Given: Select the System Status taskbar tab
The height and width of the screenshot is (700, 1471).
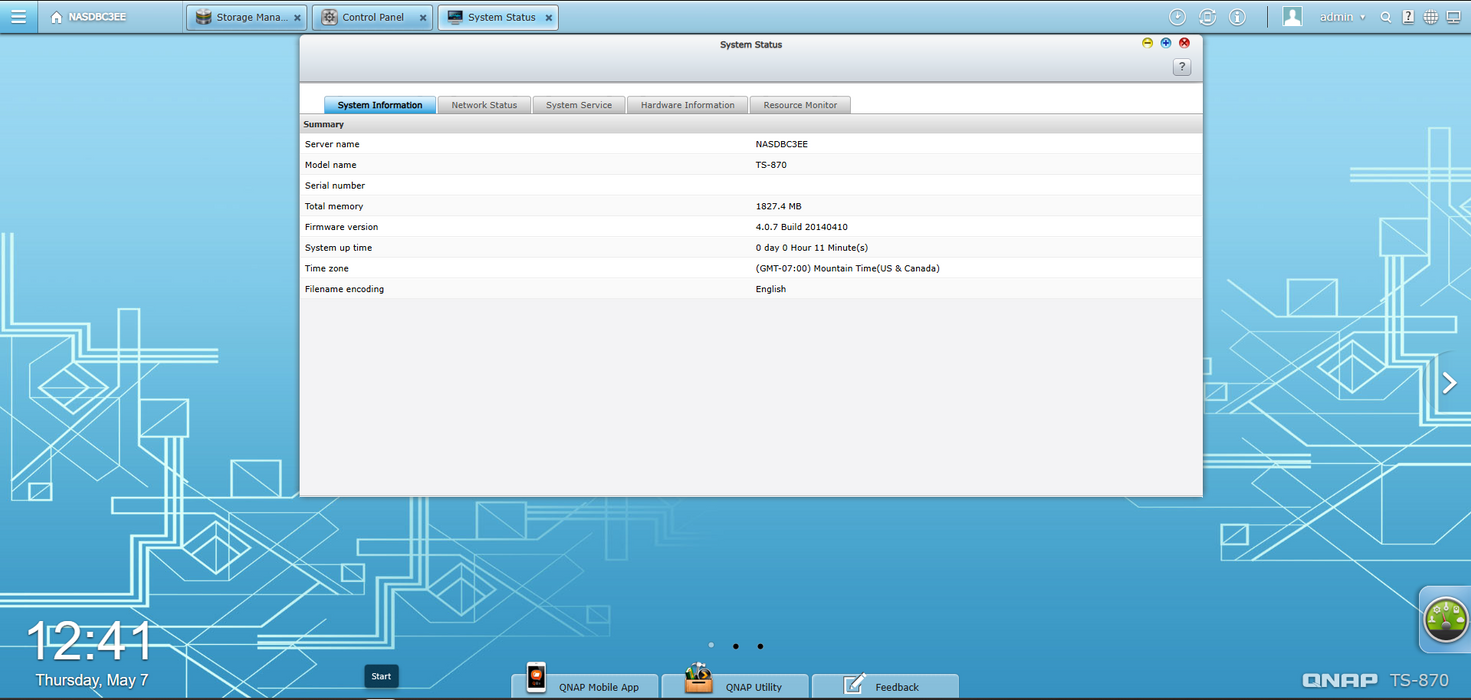Looking at the screenshot, I should tap(498, 17).
